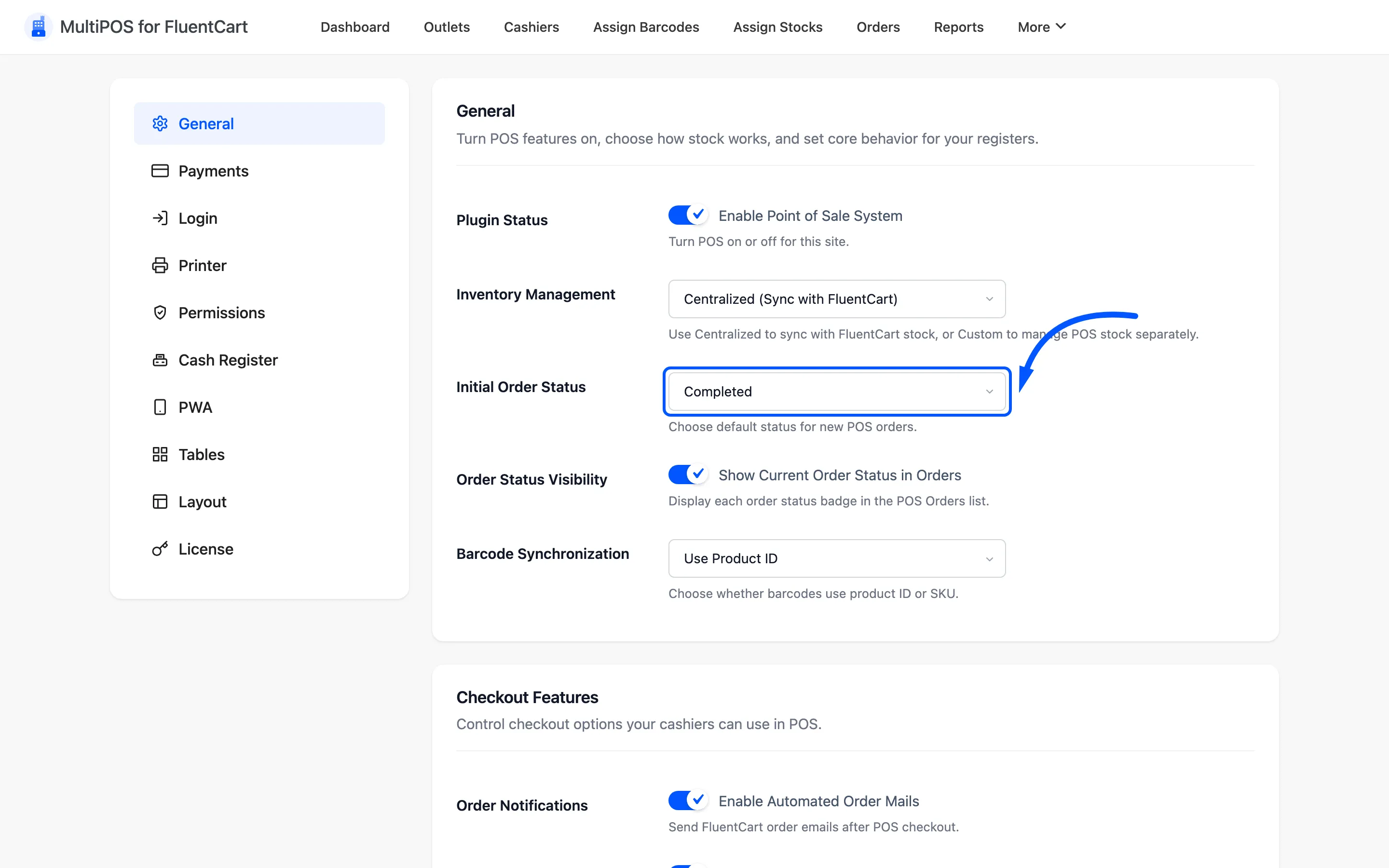Click 'Choose default status for new POS orders.'
1389x868 pixels.
pyautogui.click(x=792, y=427)
